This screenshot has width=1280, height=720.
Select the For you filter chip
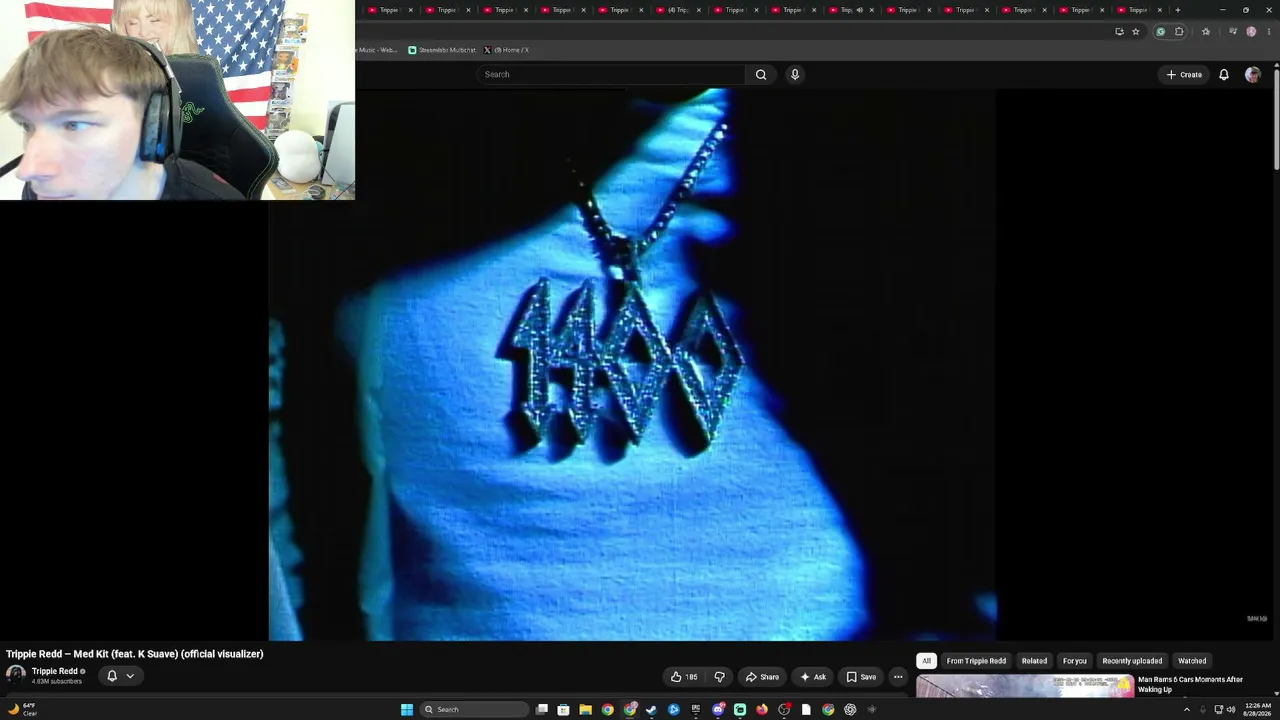click(x=1074, y=661)
